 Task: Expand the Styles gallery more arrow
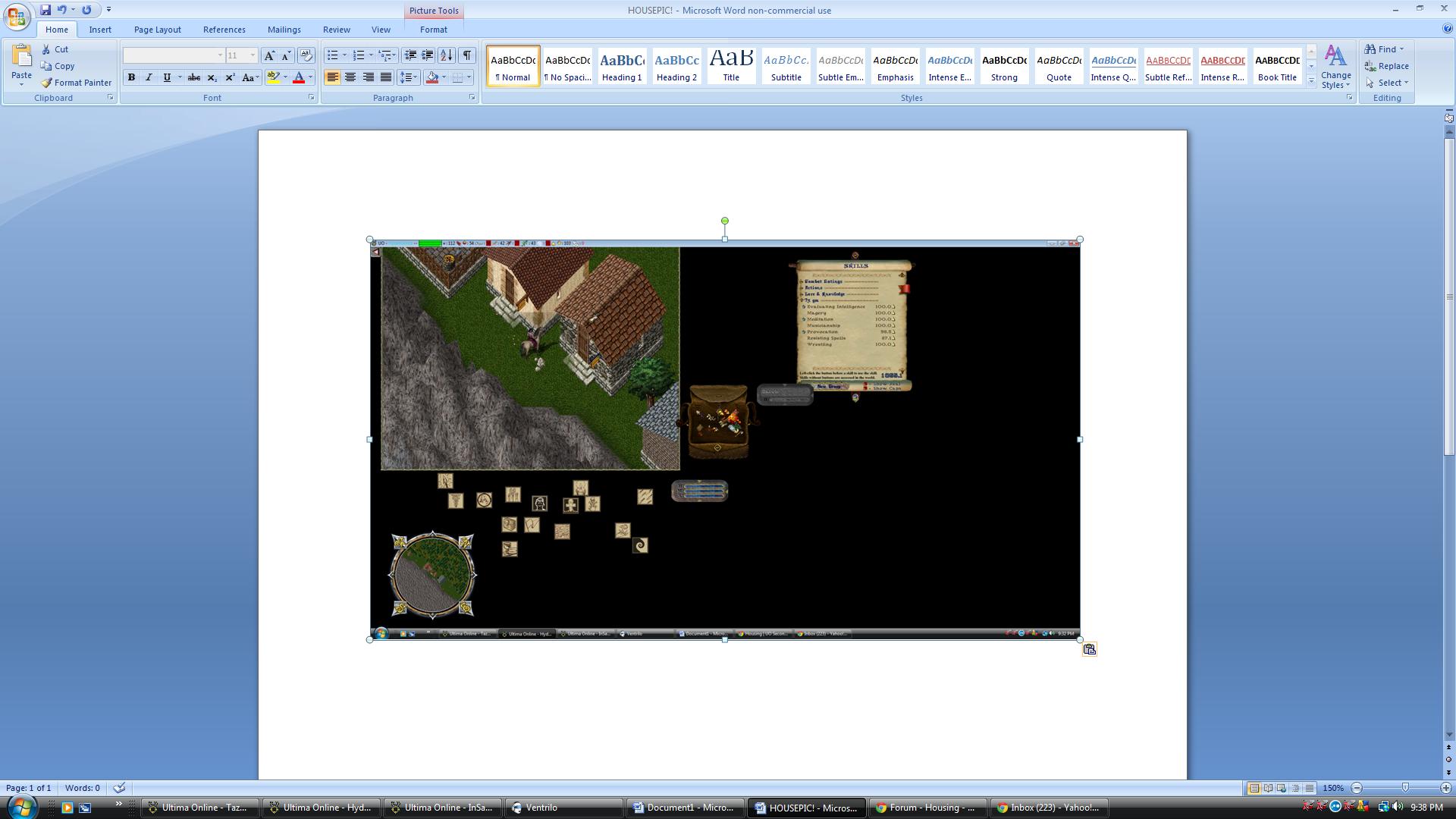(1311, 80)
